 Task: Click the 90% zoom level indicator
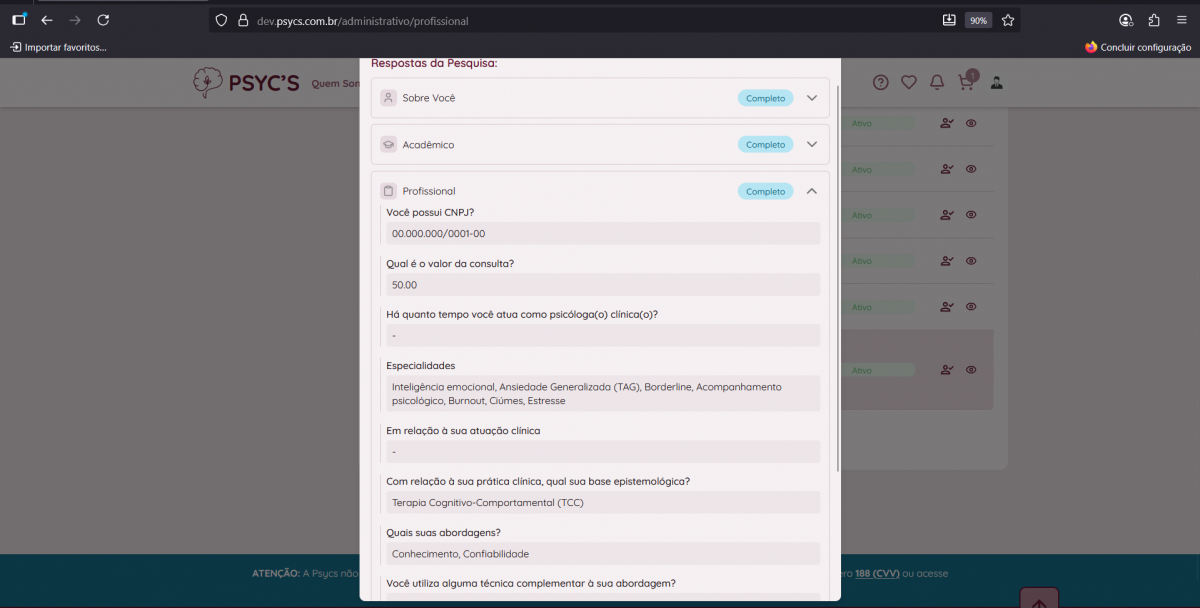(x=978, y=20)
